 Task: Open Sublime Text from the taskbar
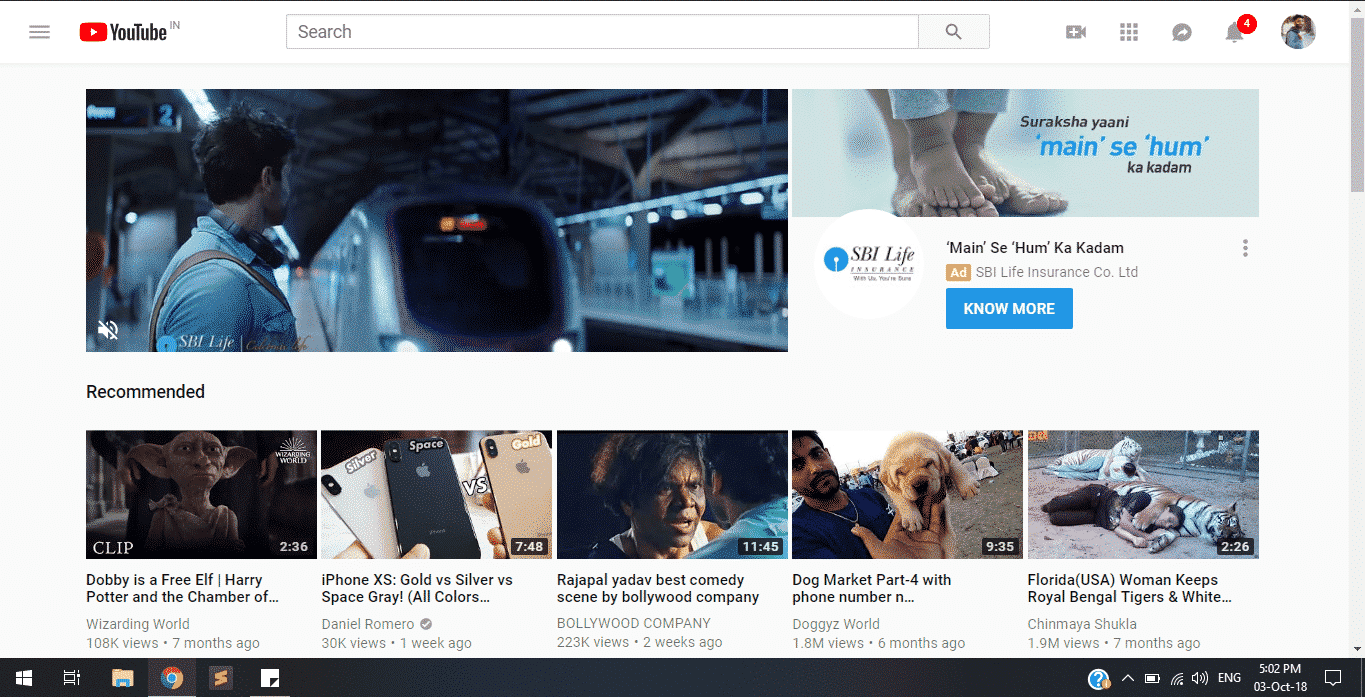[x=221, y=678]
